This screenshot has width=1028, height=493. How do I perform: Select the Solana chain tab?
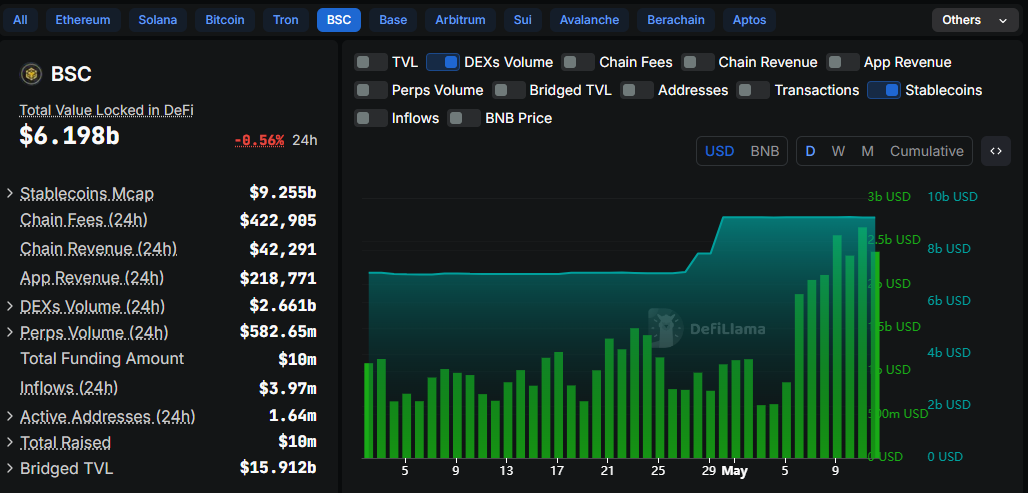click(158, 20)
